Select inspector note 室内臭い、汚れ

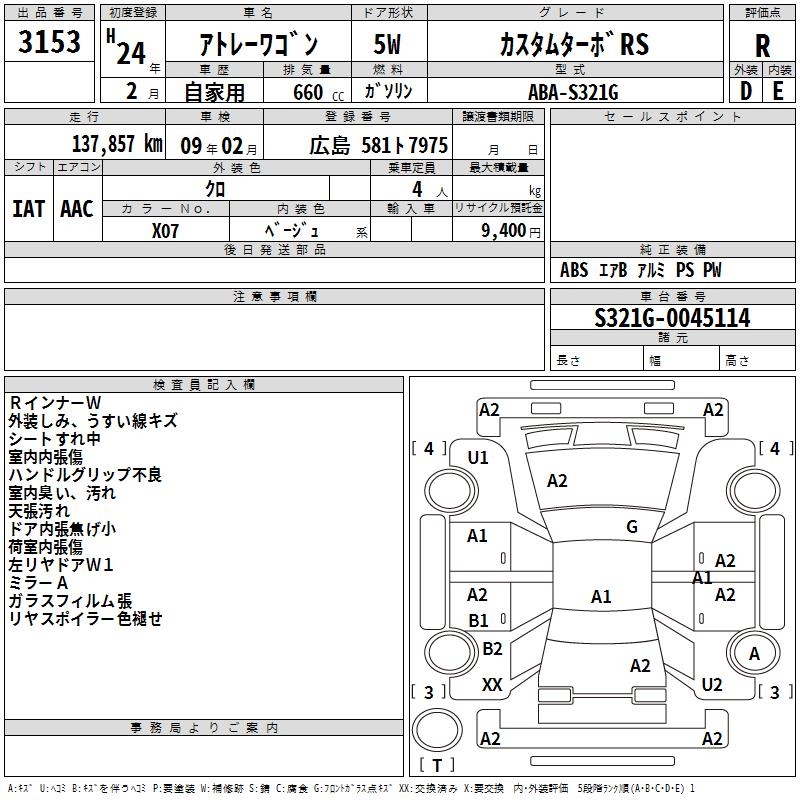coord(62,493)
